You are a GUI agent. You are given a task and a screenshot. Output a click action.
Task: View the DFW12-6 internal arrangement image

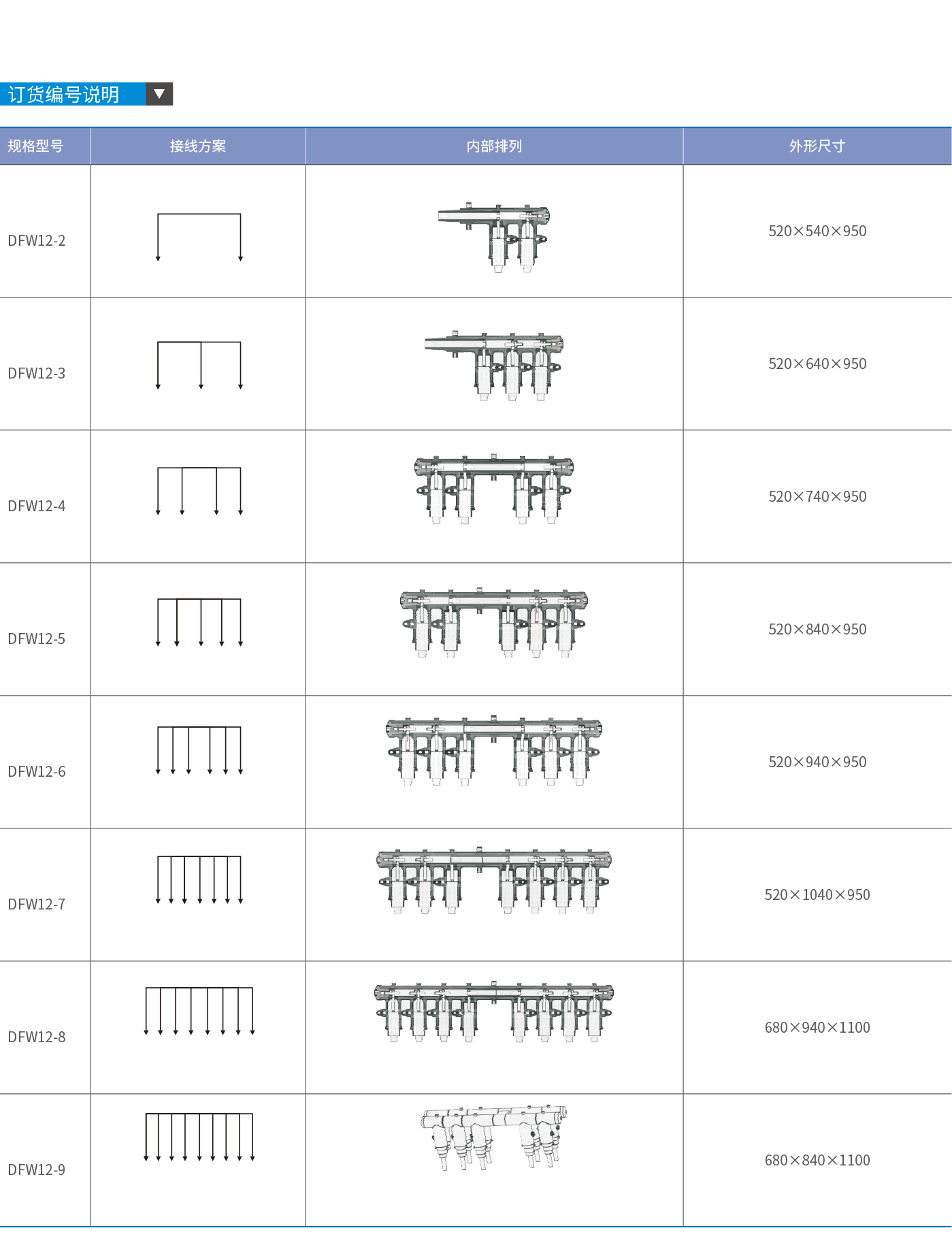[494, 752]
